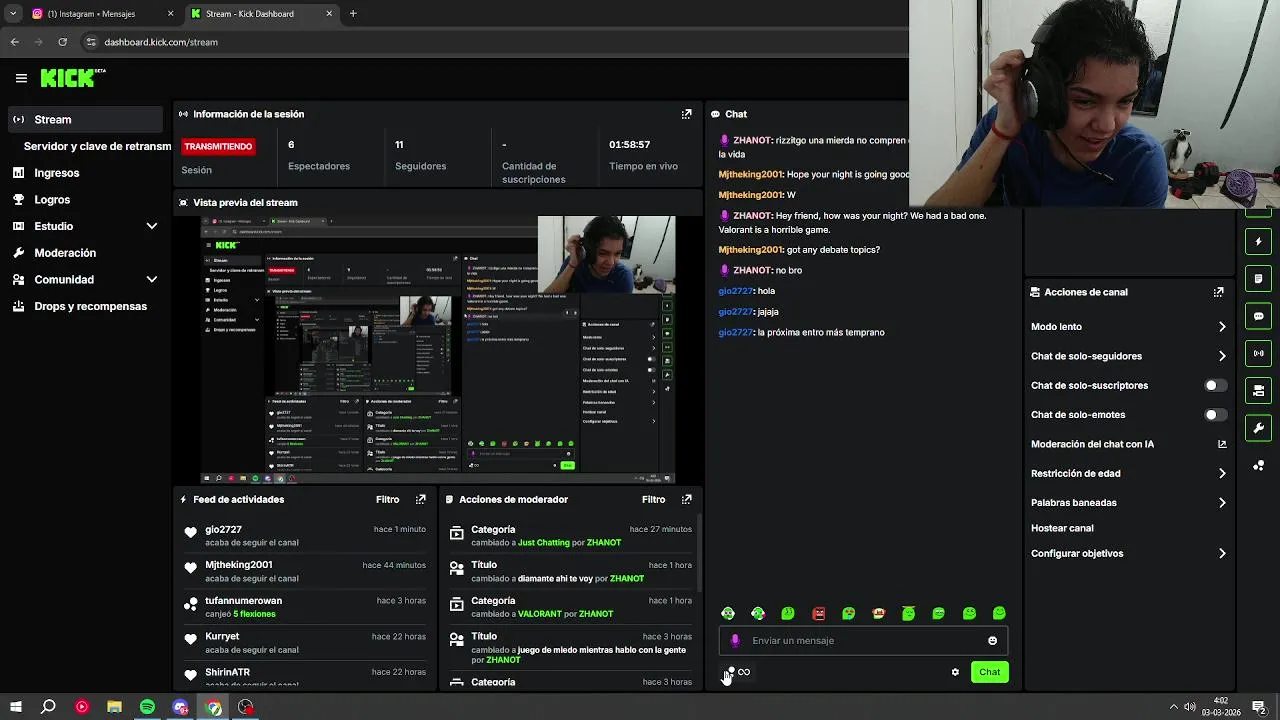1280x720 pixels.
Task: Reload the browser page
Action: 62,42
